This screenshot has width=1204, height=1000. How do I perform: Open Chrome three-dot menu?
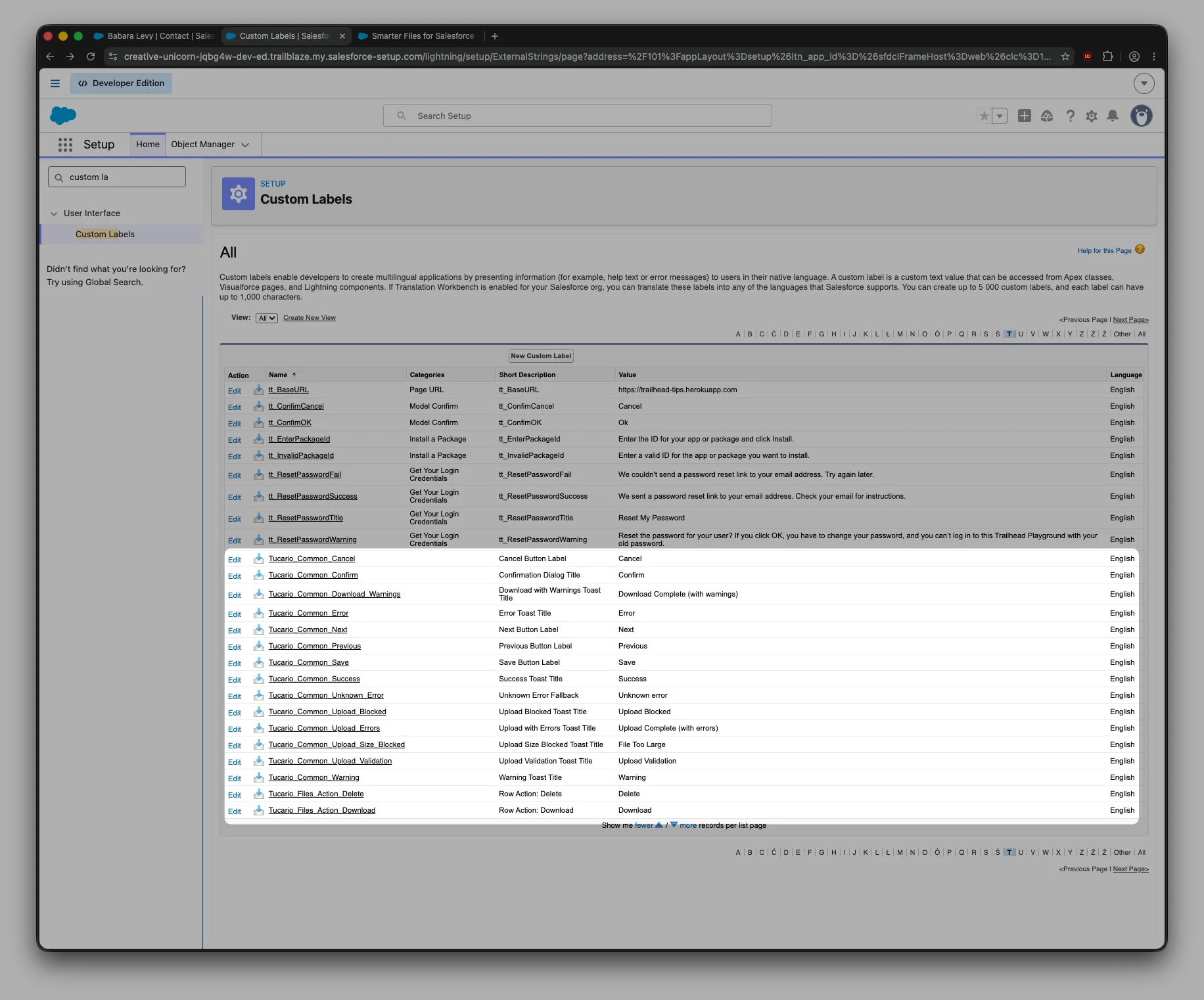pos(1154,57)
